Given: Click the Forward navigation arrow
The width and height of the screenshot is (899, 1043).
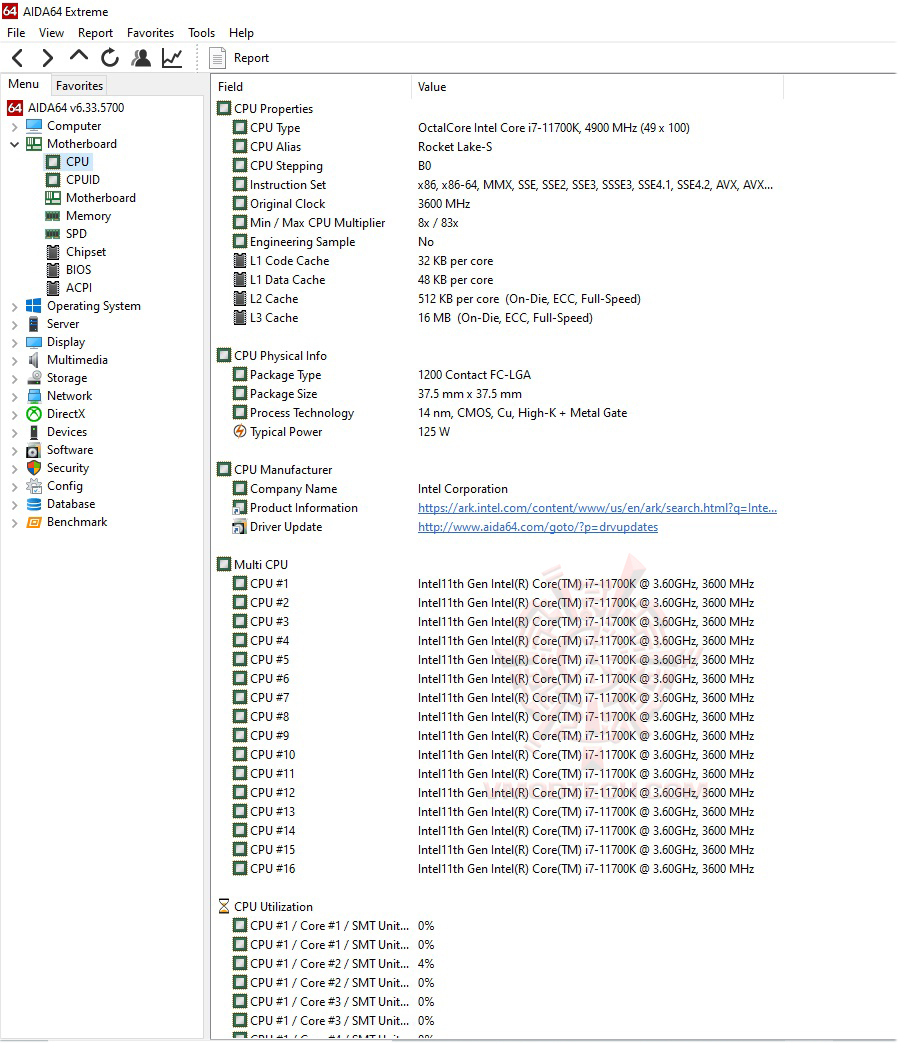Looking at the screenshot, I should pyautogui.click(x=47, y=58).
